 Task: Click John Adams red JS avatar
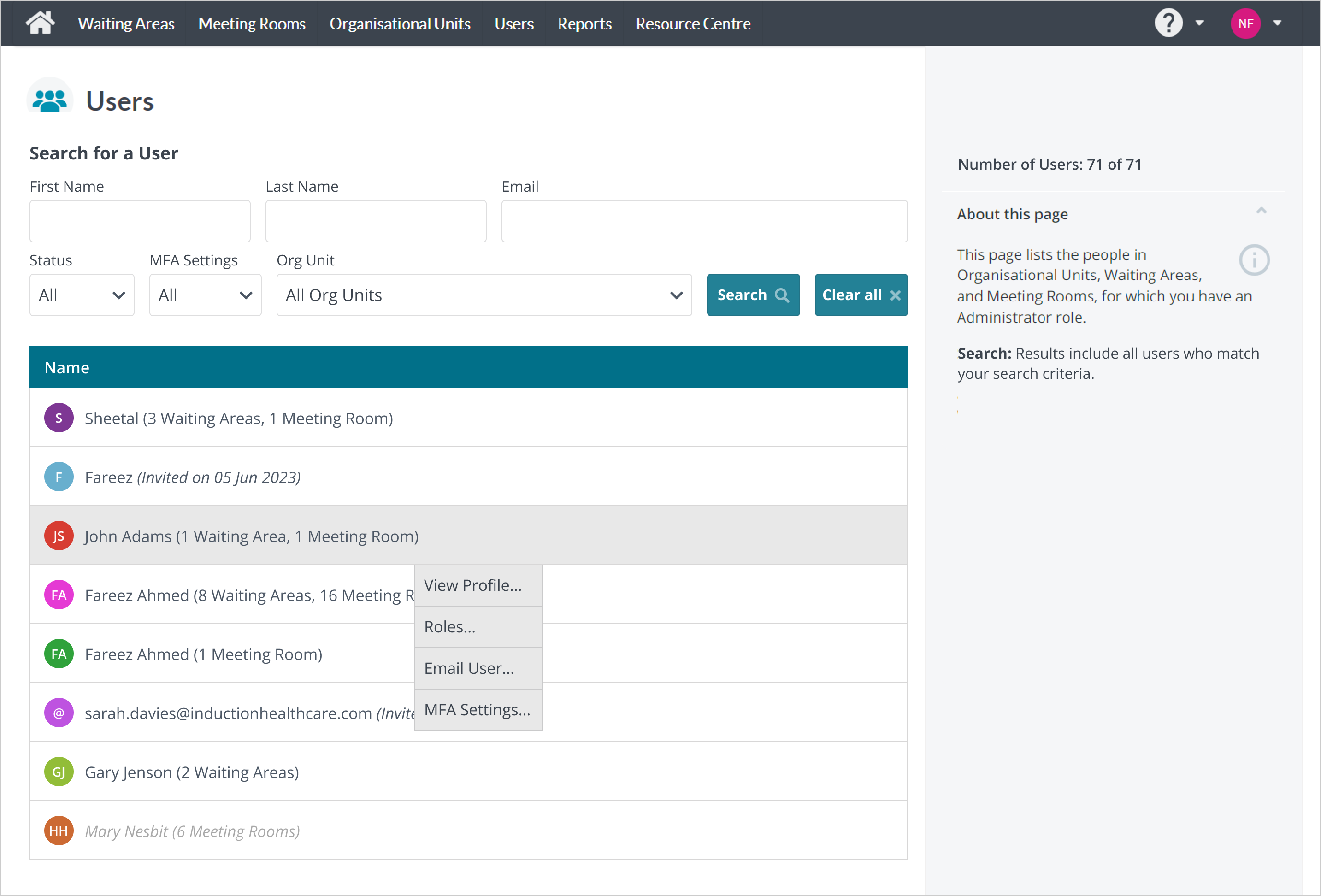coord(59,536)
